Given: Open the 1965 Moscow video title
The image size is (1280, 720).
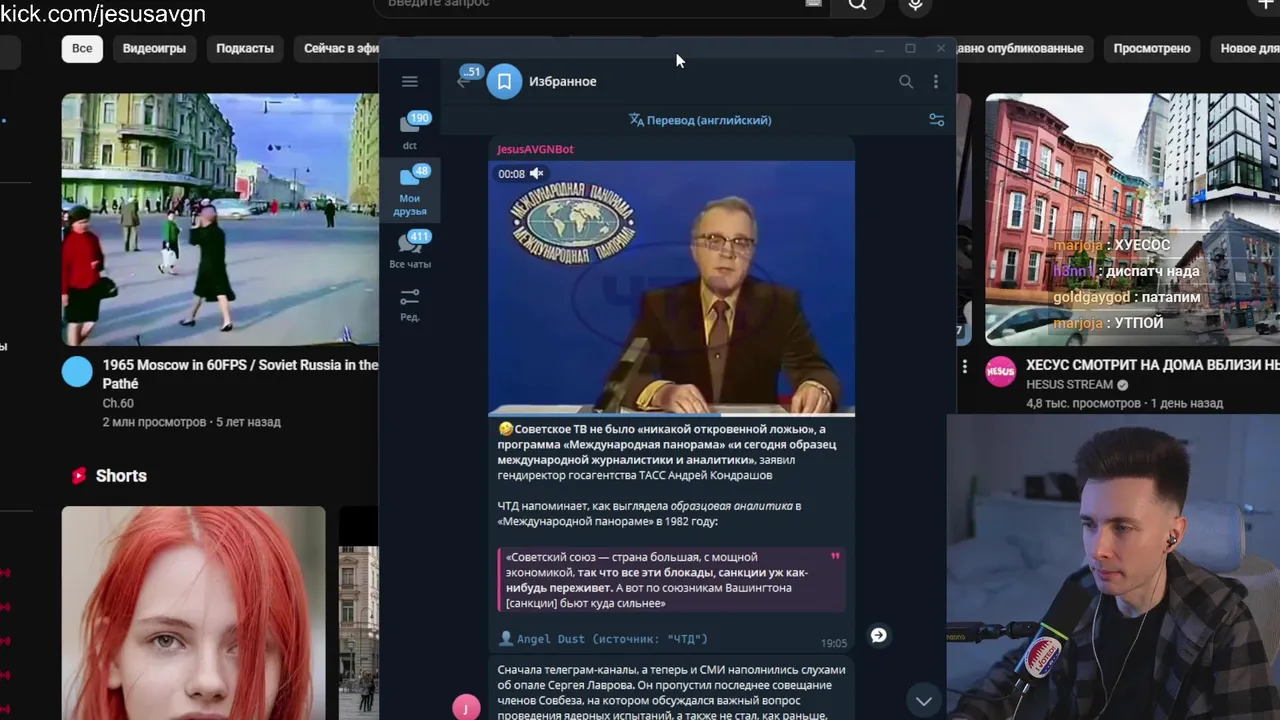Looking at the screenshot, I should 240,374.
